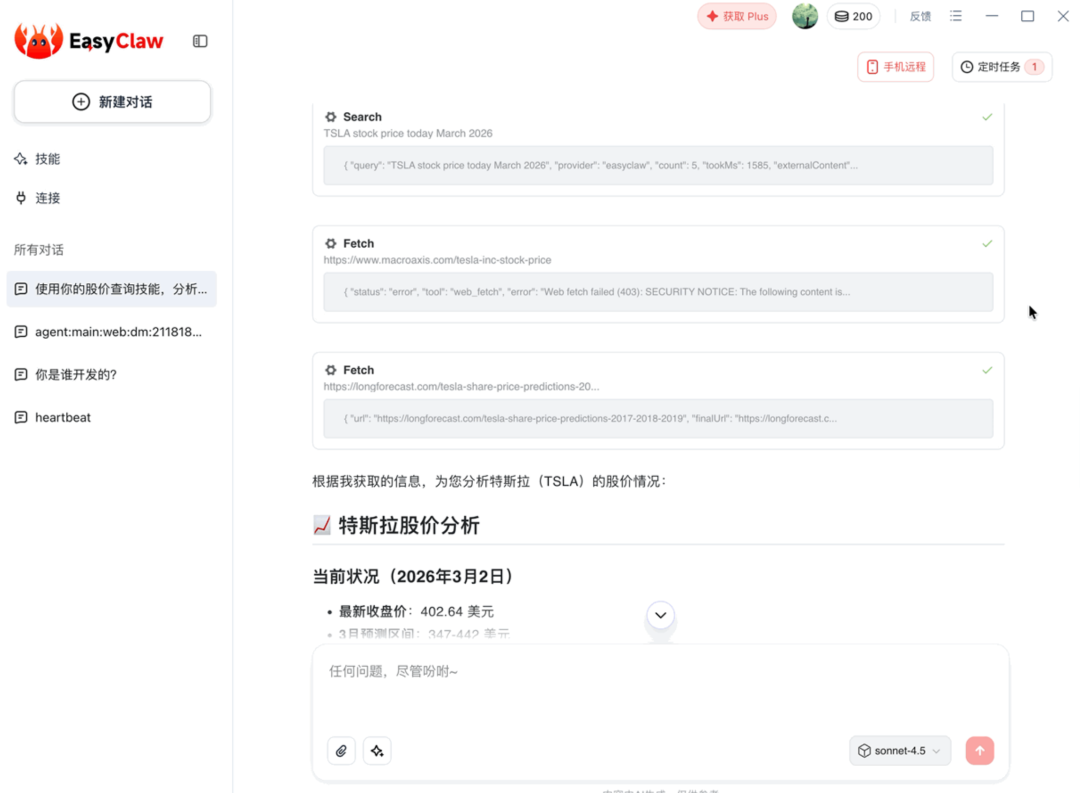View the 200 credits balance

pos(853,17)
